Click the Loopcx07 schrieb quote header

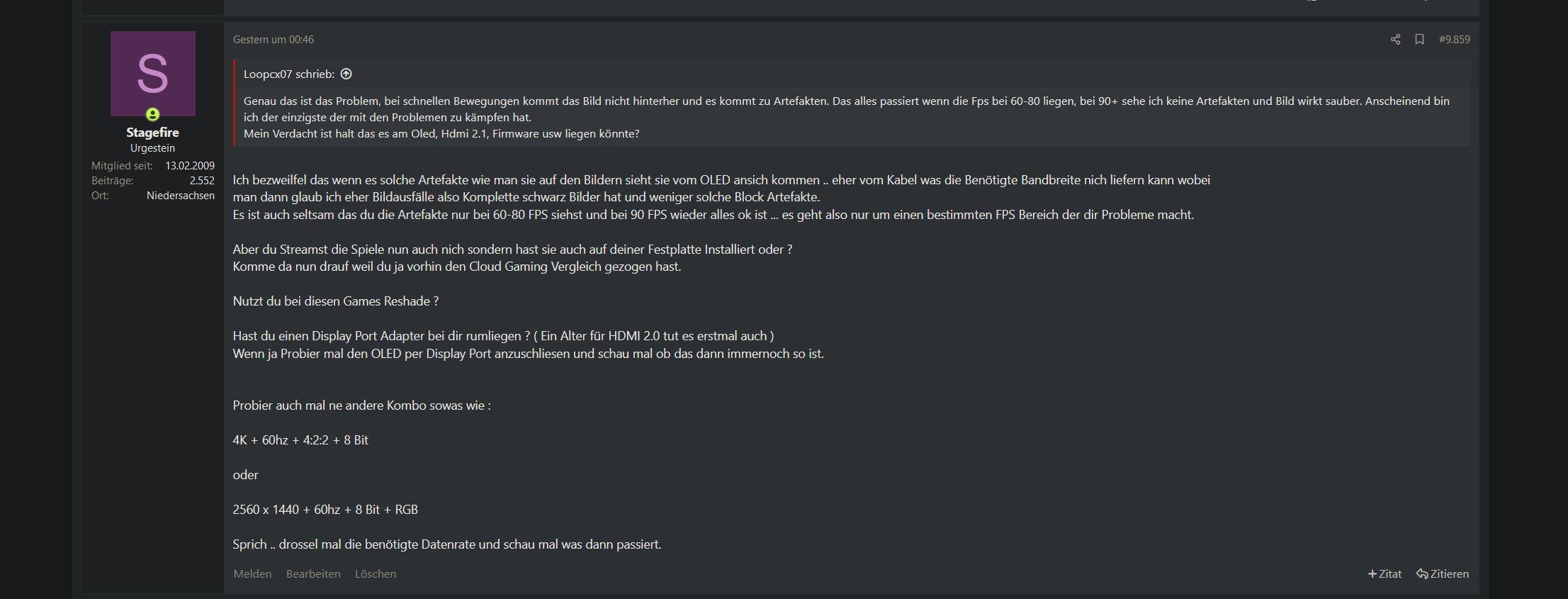tap(289, 74)
